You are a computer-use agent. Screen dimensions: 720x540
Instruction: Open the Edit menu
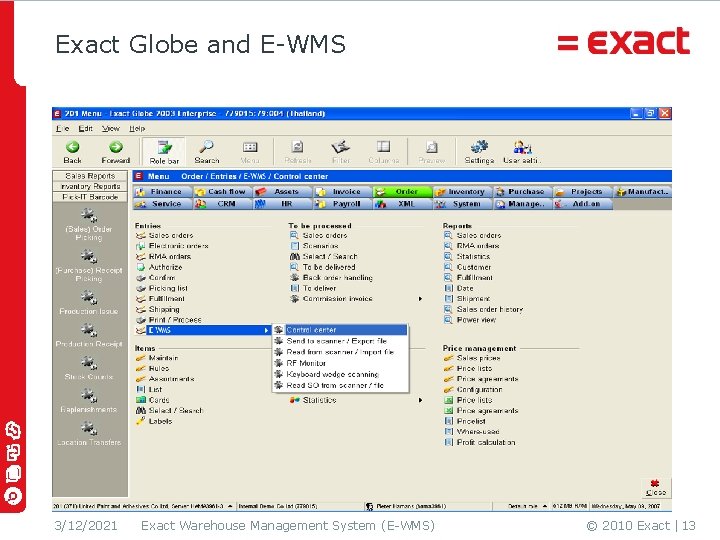tap(85, 129)
